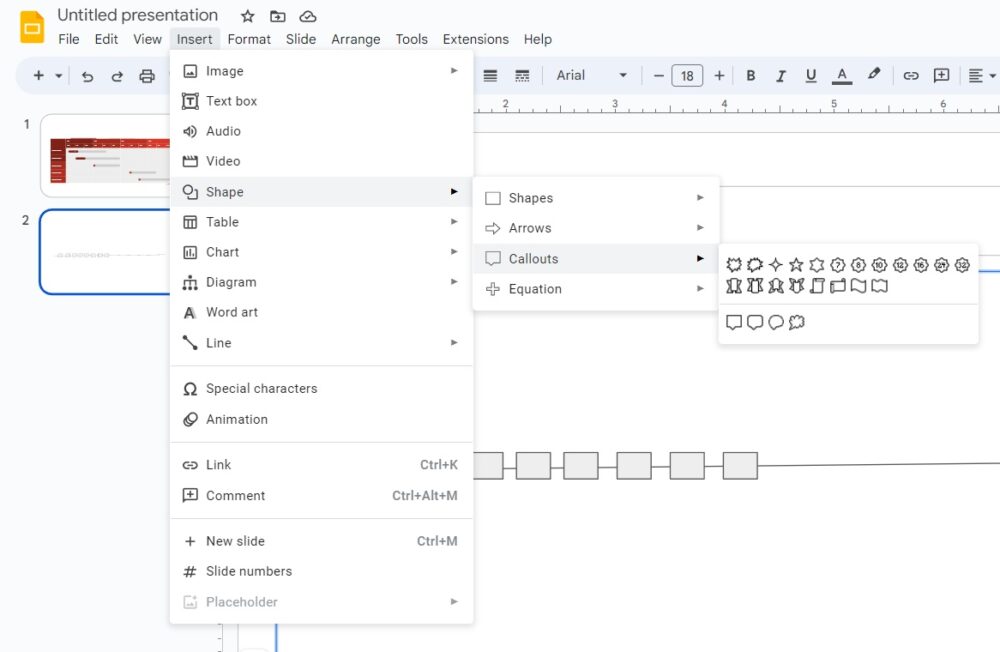Viewport: 1000px width, 652px height.
Task: Select the 24-point star shape
Action: coord(941,265)
